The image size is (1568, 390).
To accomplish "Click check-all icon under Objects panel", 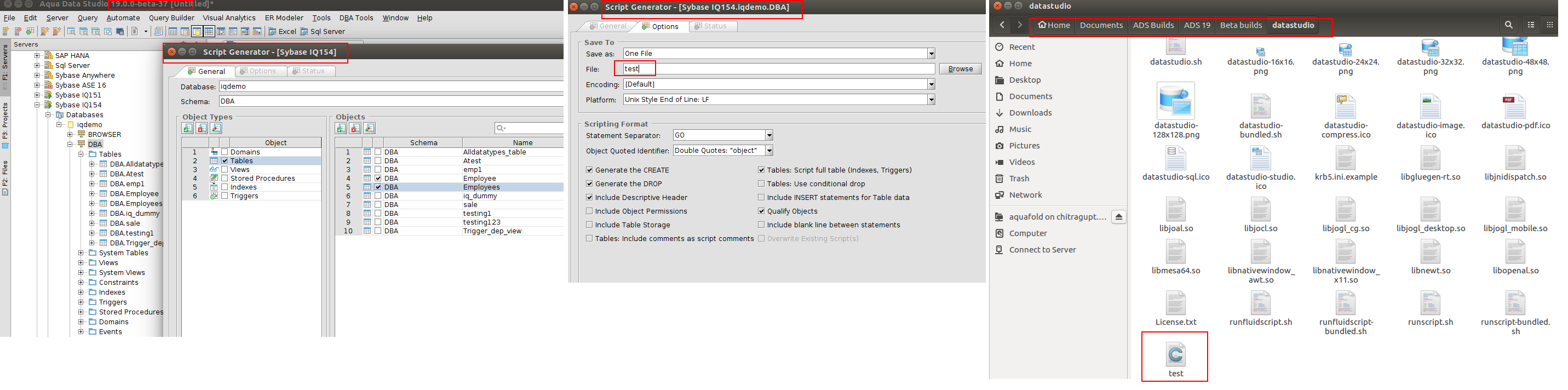I will tap(341, 128).
